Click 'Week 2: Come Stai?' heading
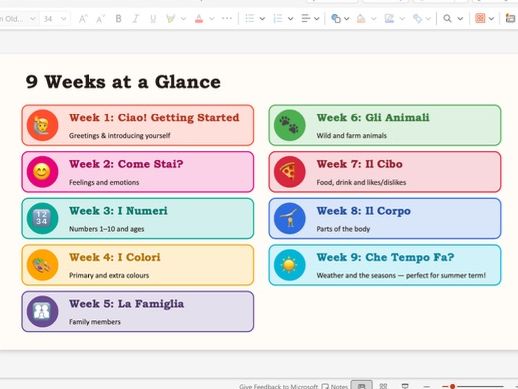This screenshot has width=518, height=389. (x=126, y=164)
